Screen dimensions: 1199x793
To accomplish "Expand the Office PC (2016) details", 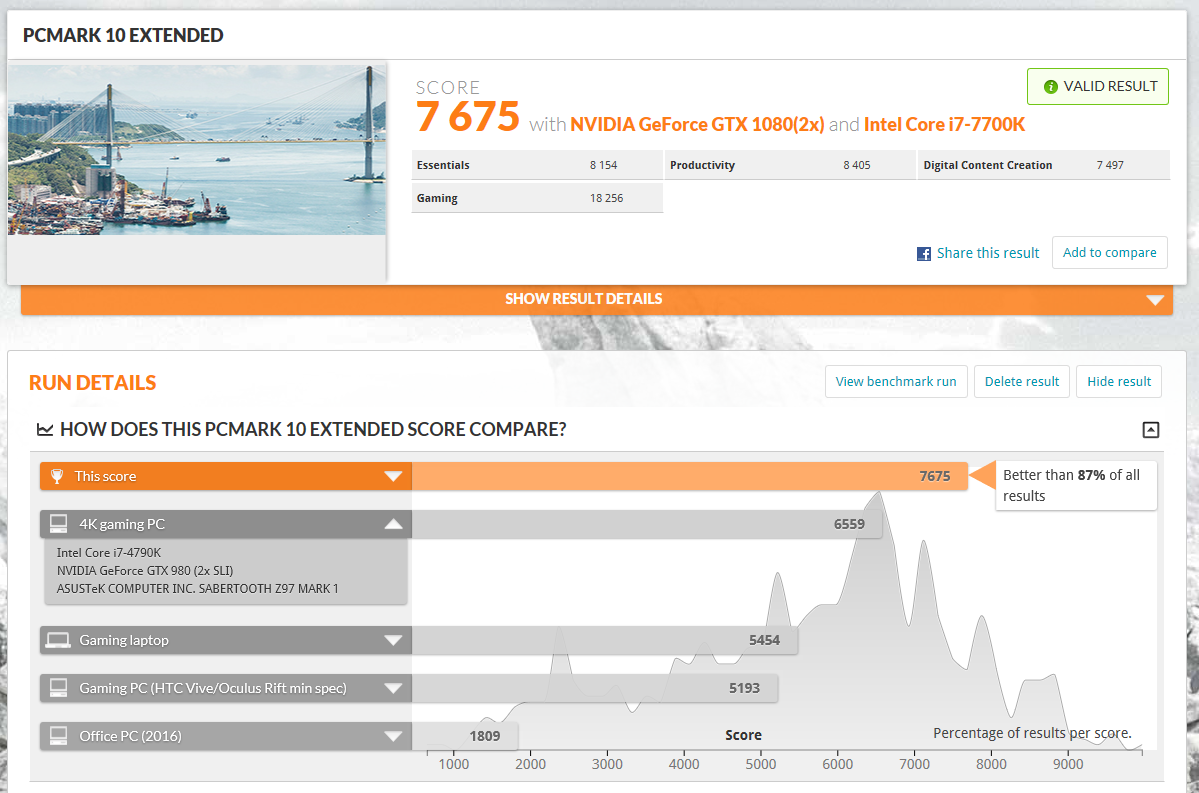I will point(393,736).
